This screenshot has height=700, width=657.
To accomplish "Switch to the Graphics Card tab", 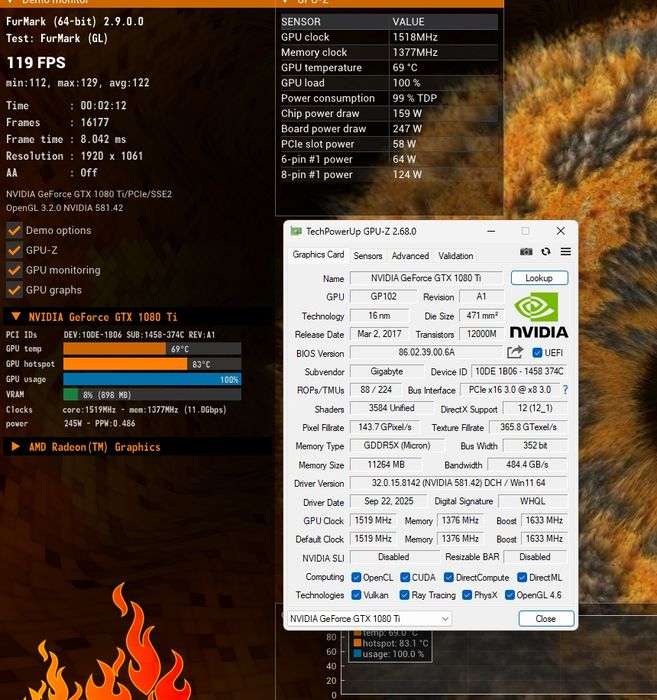I will pos(318,255).
